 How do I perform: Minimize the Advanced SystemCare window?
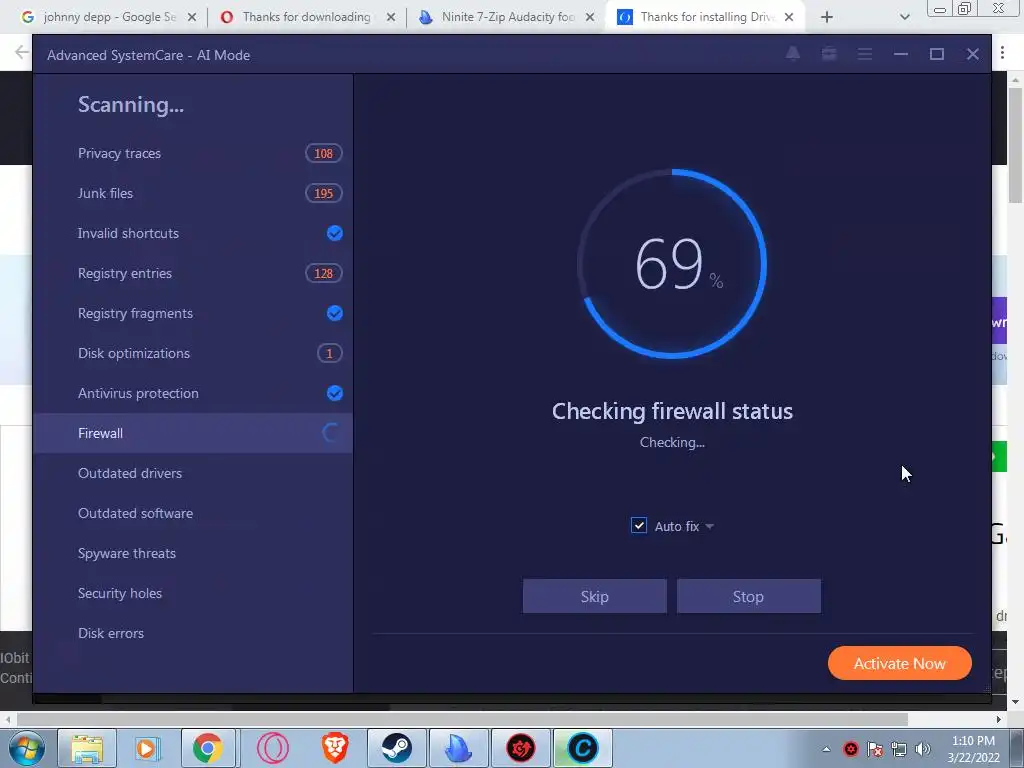pos(901,54)
